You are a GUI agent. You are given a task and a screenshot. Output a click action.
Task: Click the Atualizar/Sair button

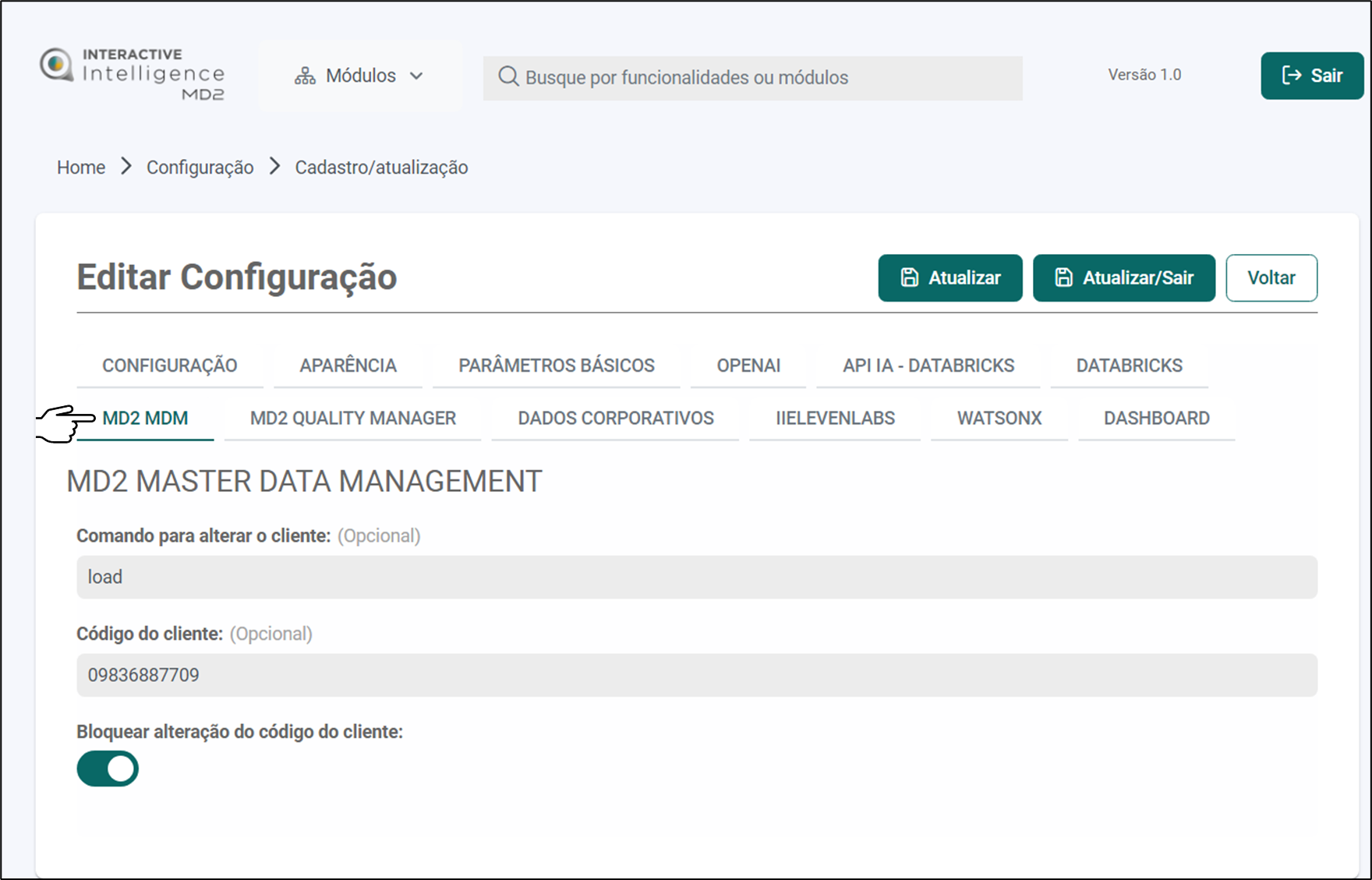tap(1123, 278)
